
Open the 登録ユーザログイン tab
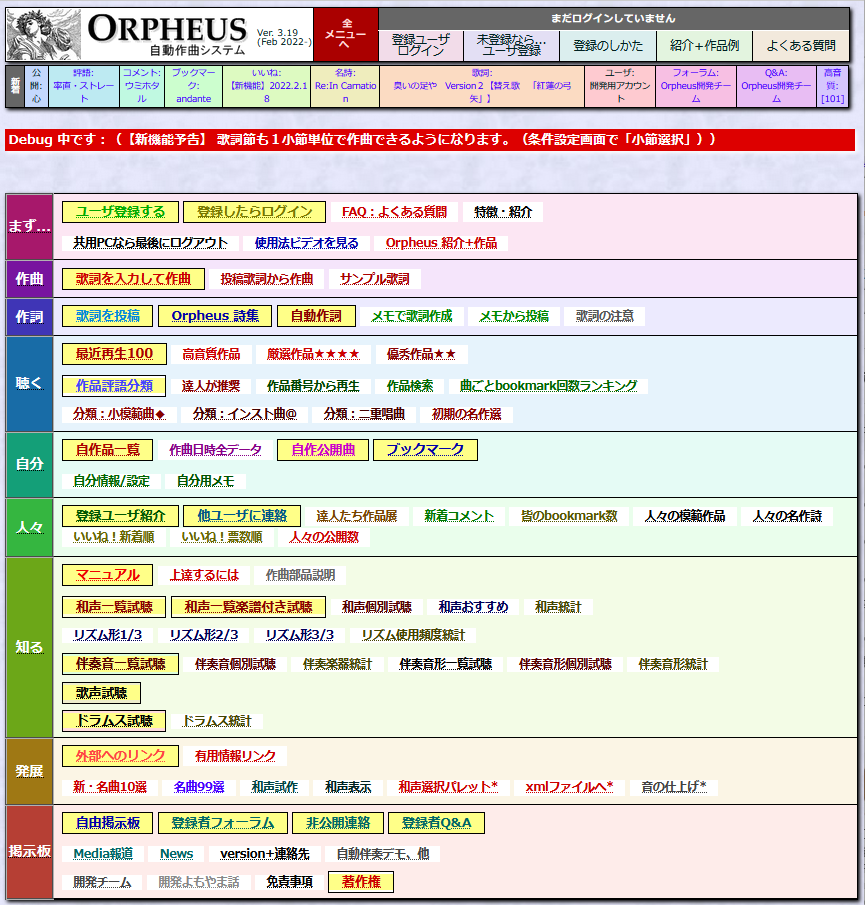pyautogui.click(x=421, y=45)
